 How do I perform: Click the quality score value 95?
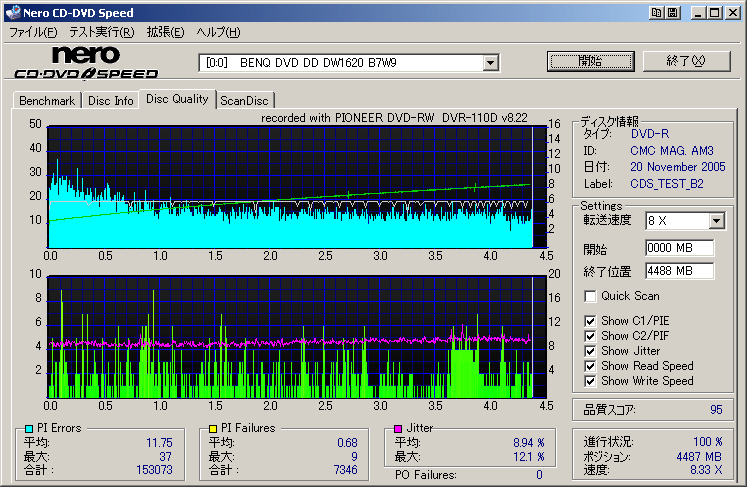pyautogui.click(x=716, y=410)
